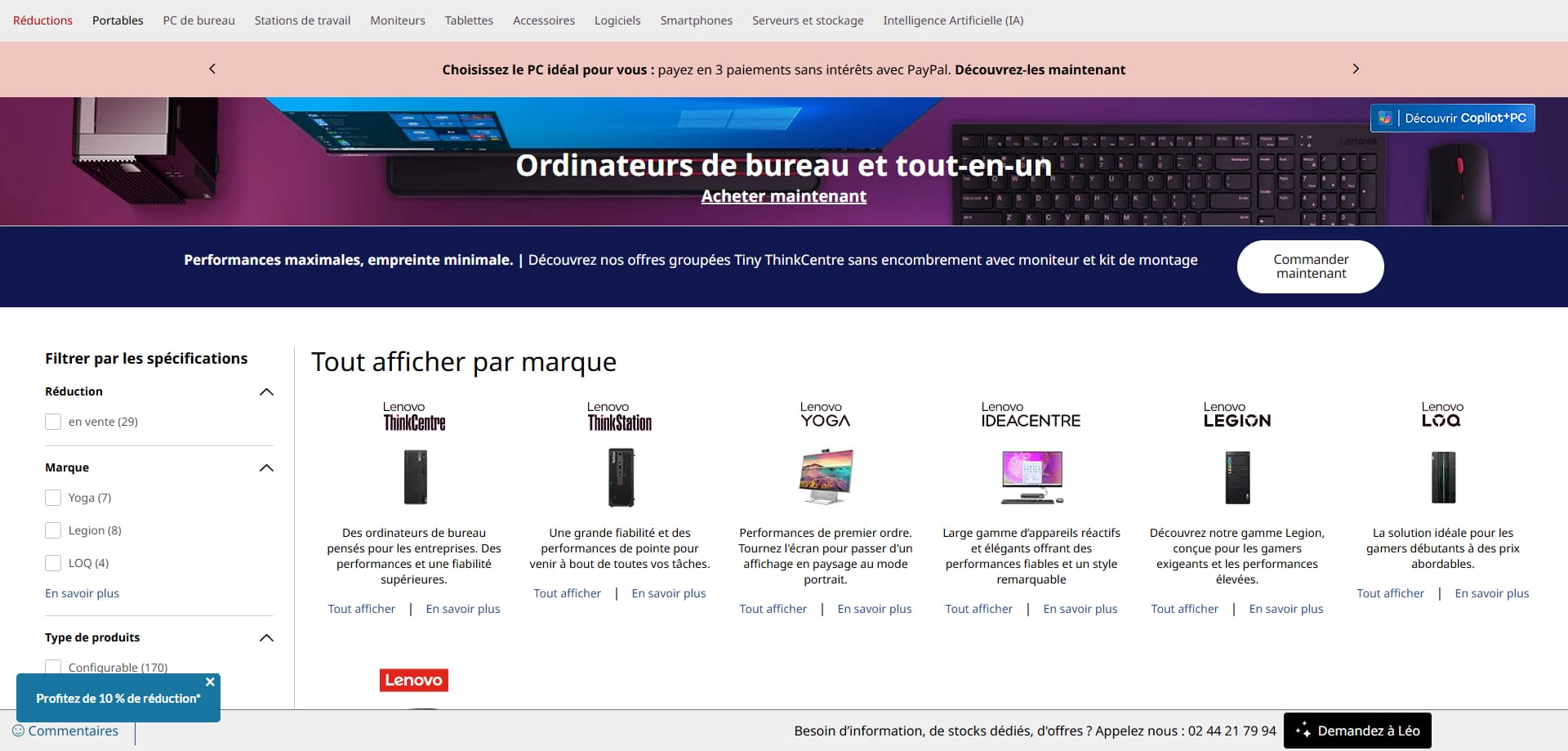The image size is (1568, 751).
Task: Click En savoir plus for Yoga
Action: click(x=875, y=609)
